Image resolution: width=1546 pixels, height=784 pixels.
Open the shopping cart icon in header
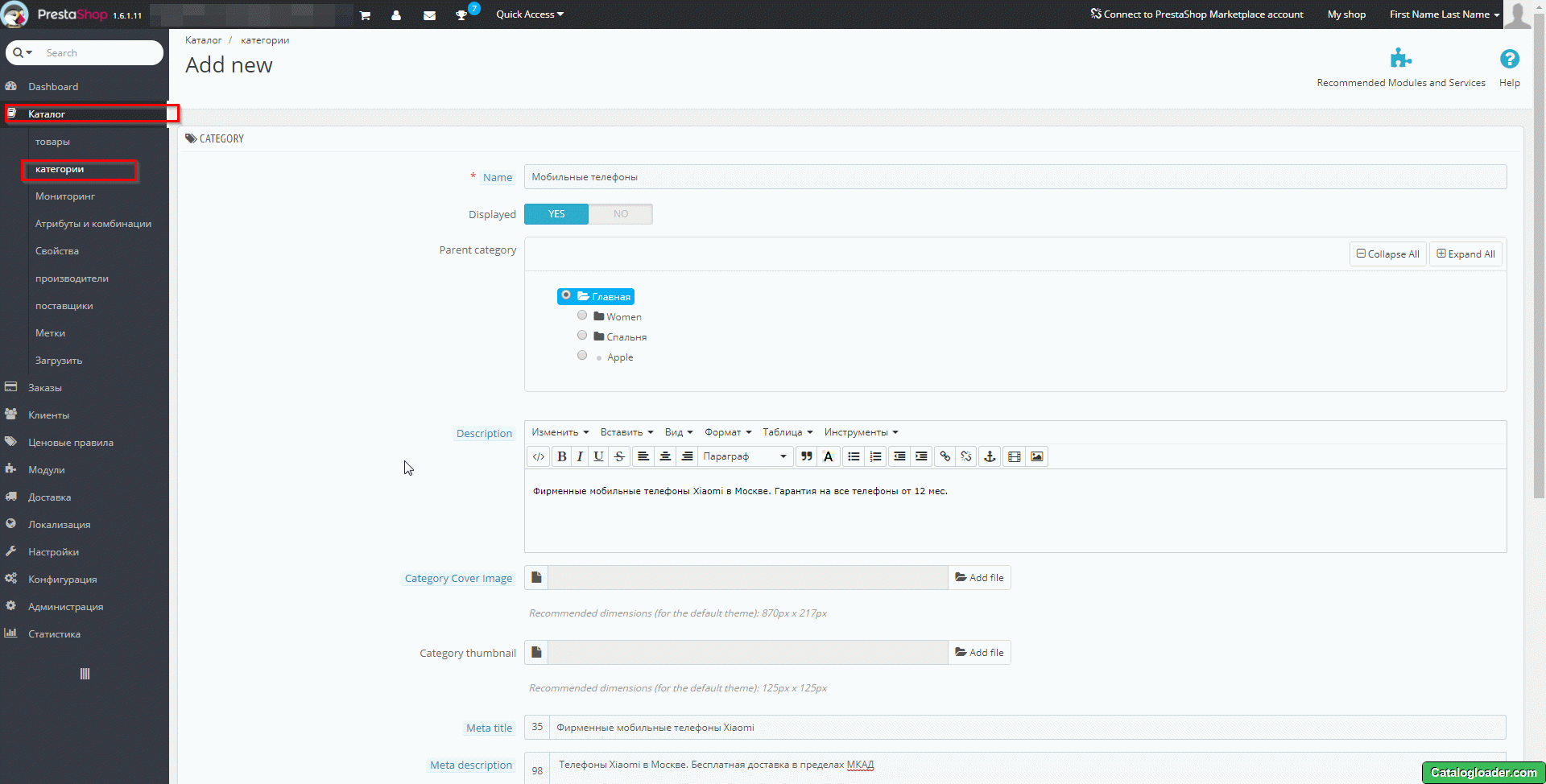365,15
